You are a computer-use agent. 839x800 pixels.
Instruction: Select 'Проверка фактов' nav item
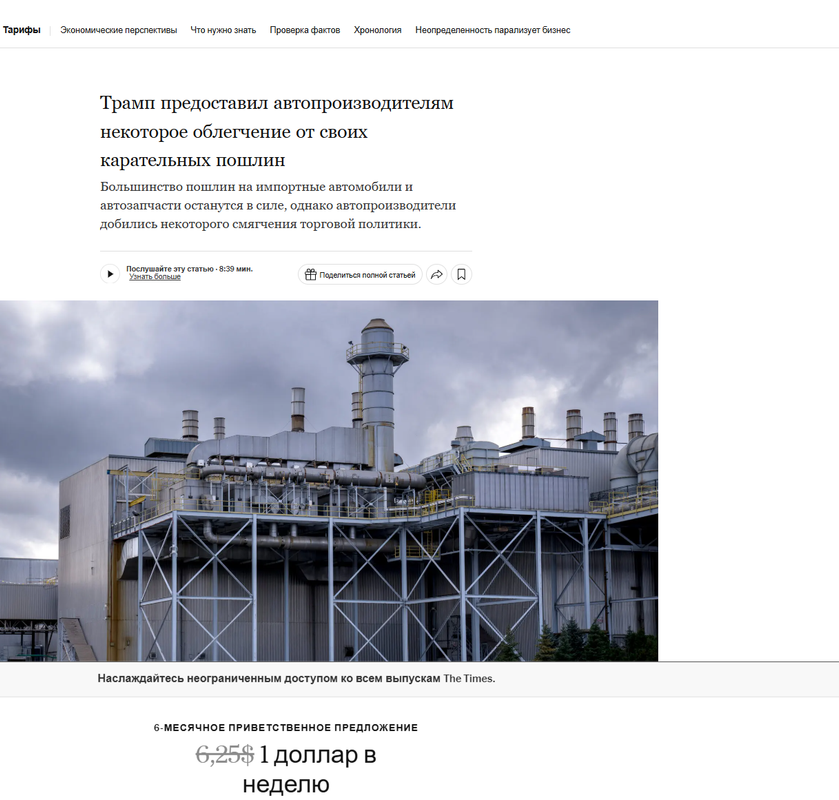pos(304,30)
